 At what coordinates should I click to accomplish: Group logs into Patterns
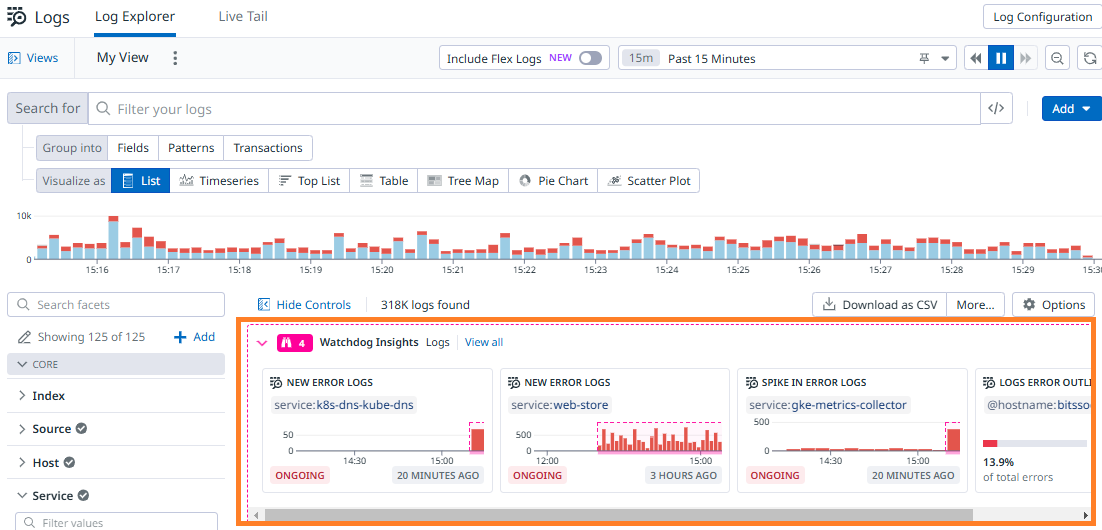(x=191, y=148)
